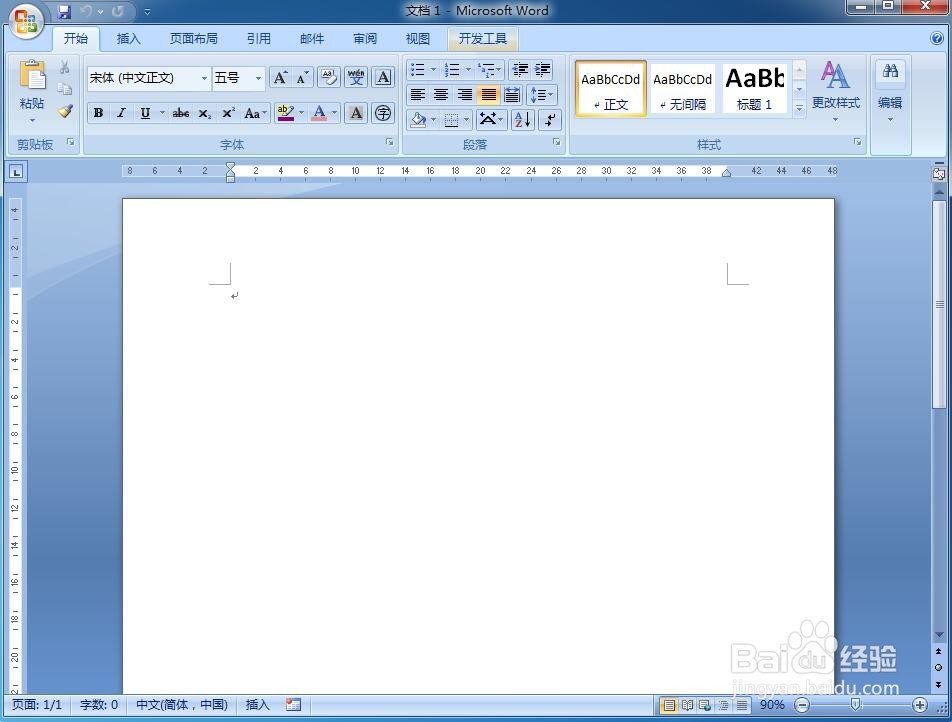This screenshot has height=722, width=952.
Task: Open Word help question mark
Action: [x=937, y=38]
